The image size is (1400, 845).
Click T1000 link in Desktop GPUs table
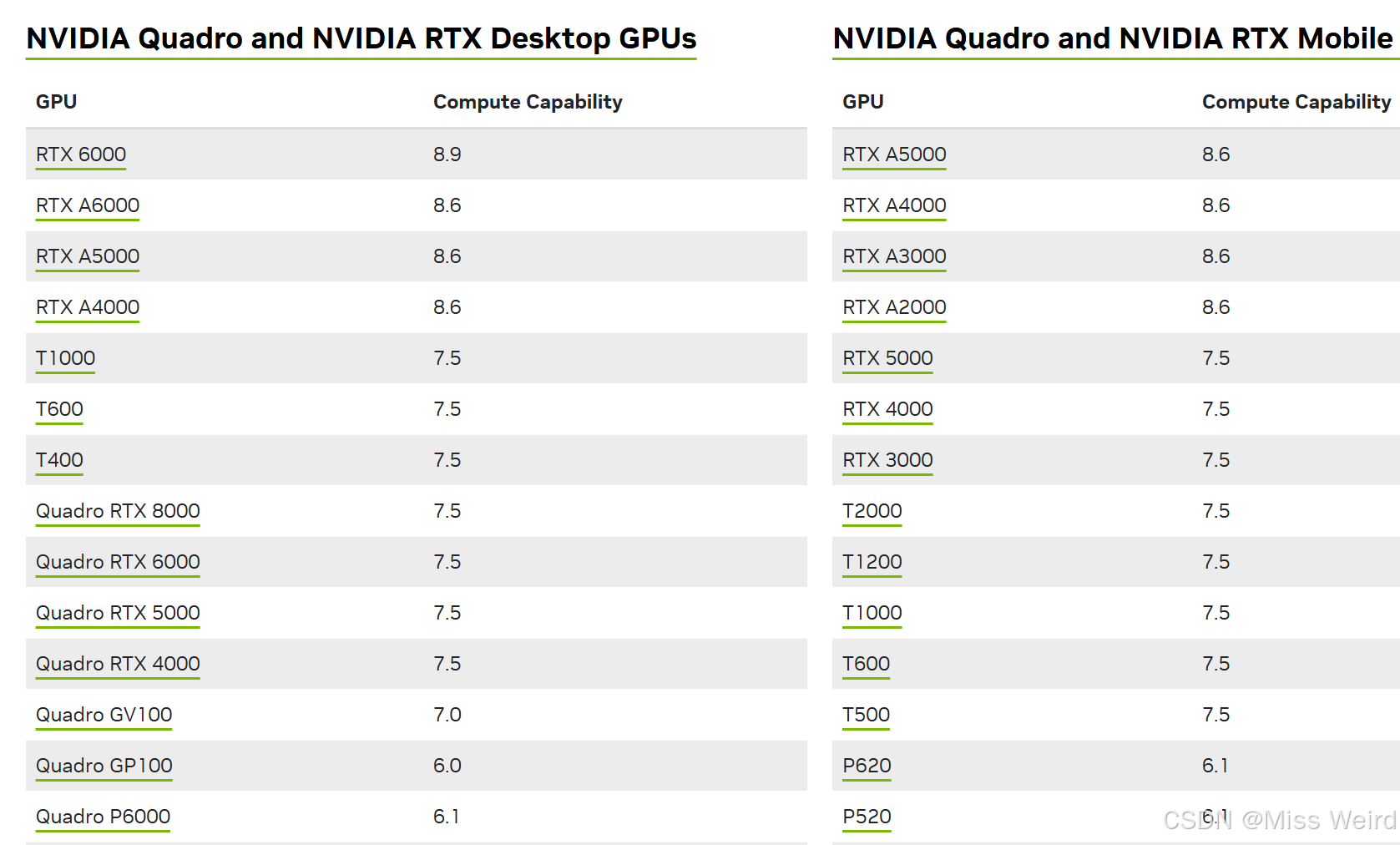coord(65,358)
